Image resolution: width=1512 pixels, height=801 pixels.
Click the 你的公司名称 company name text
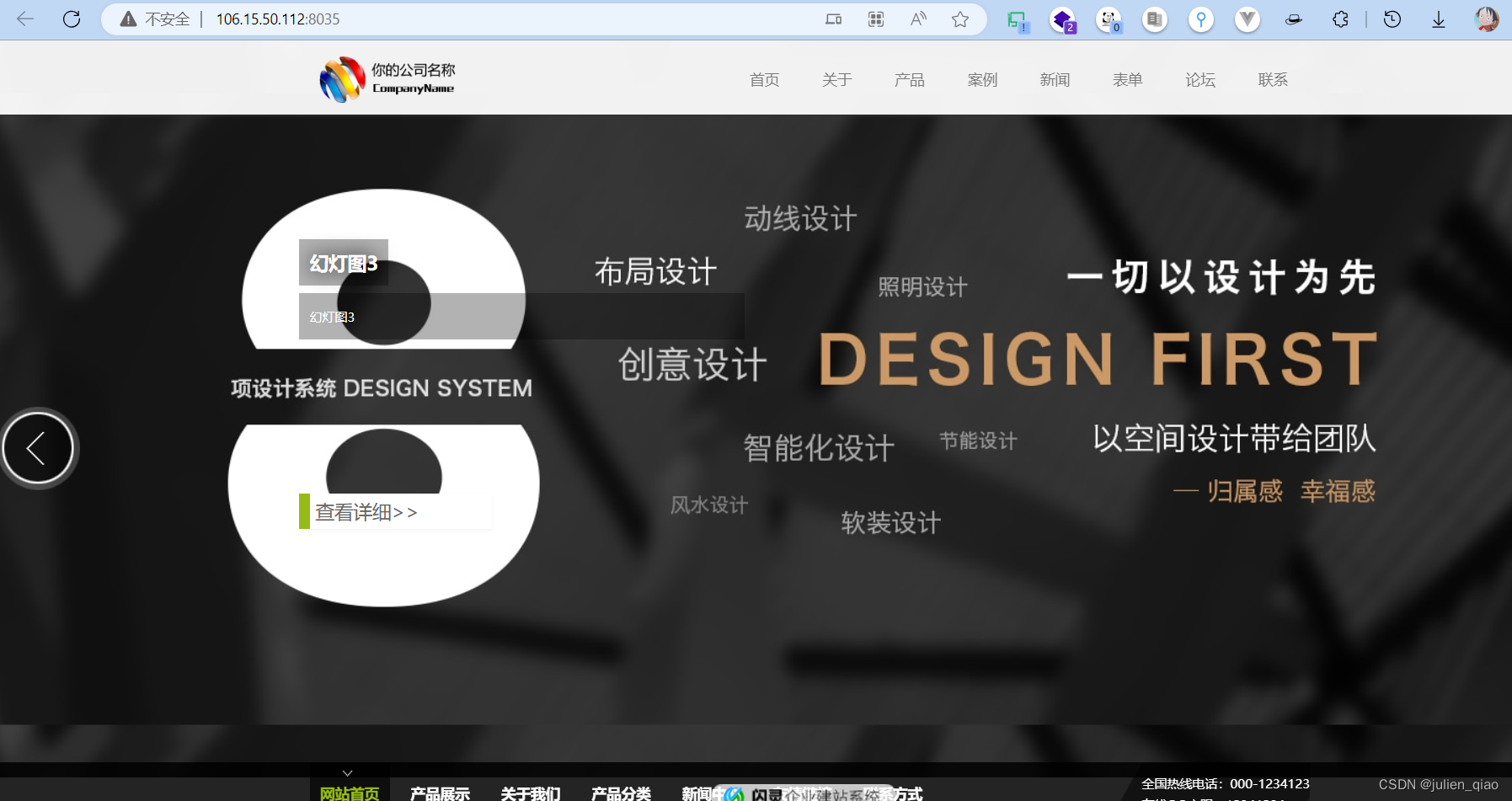(413, 70)
